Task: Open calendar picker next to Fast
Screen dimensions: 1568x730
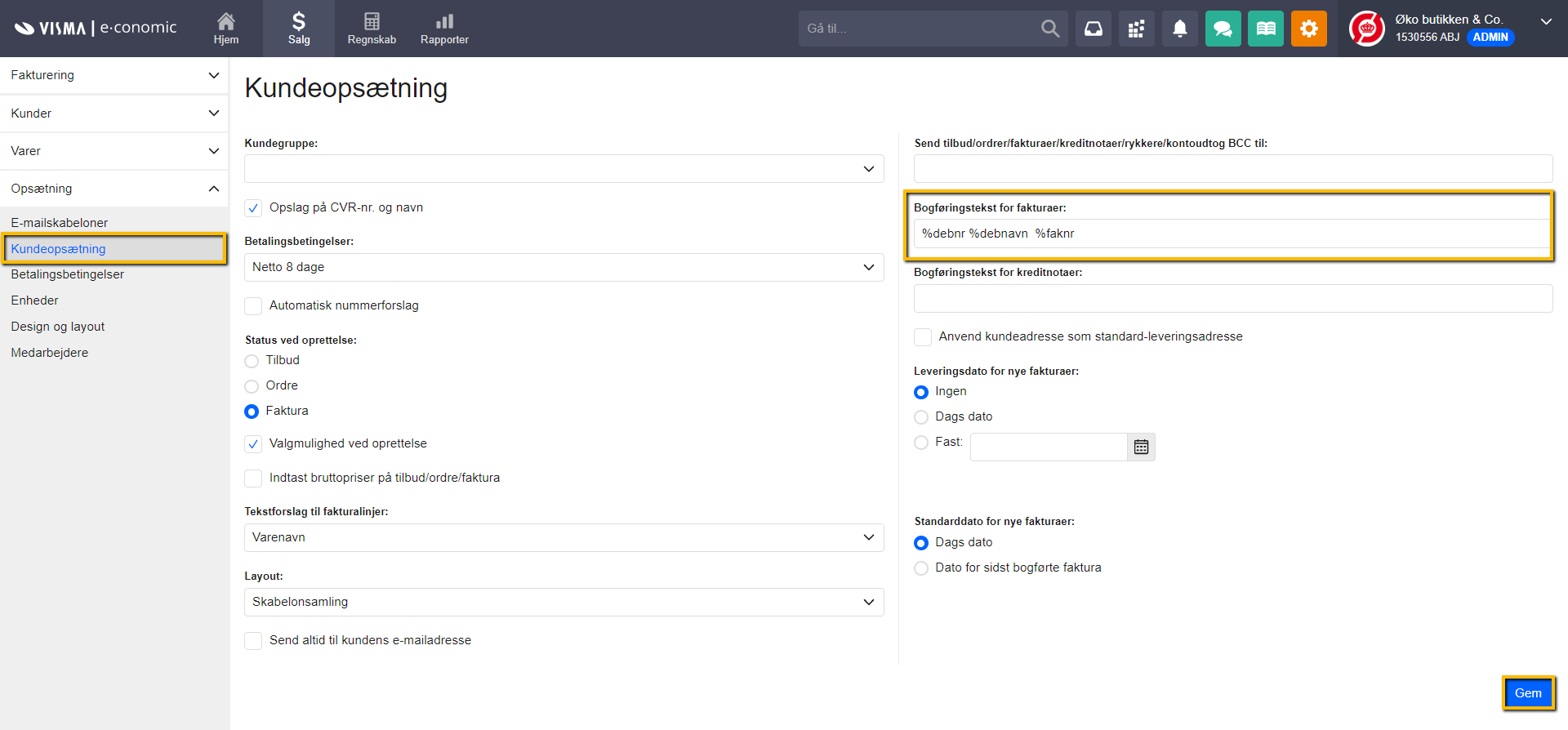Action: [1141, 447]
